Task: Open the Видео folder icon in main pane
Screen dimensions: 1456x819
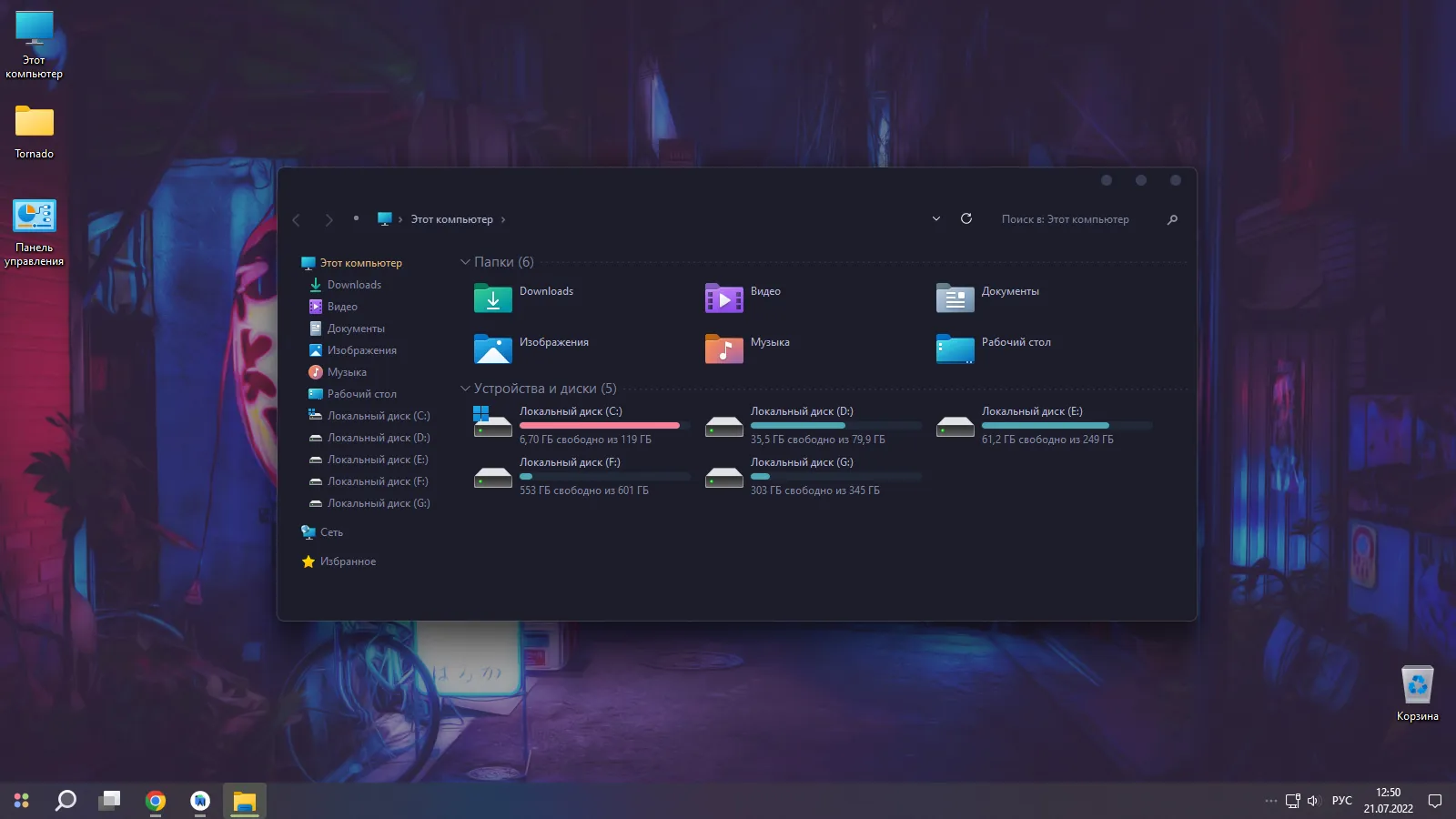Action: 724,298
